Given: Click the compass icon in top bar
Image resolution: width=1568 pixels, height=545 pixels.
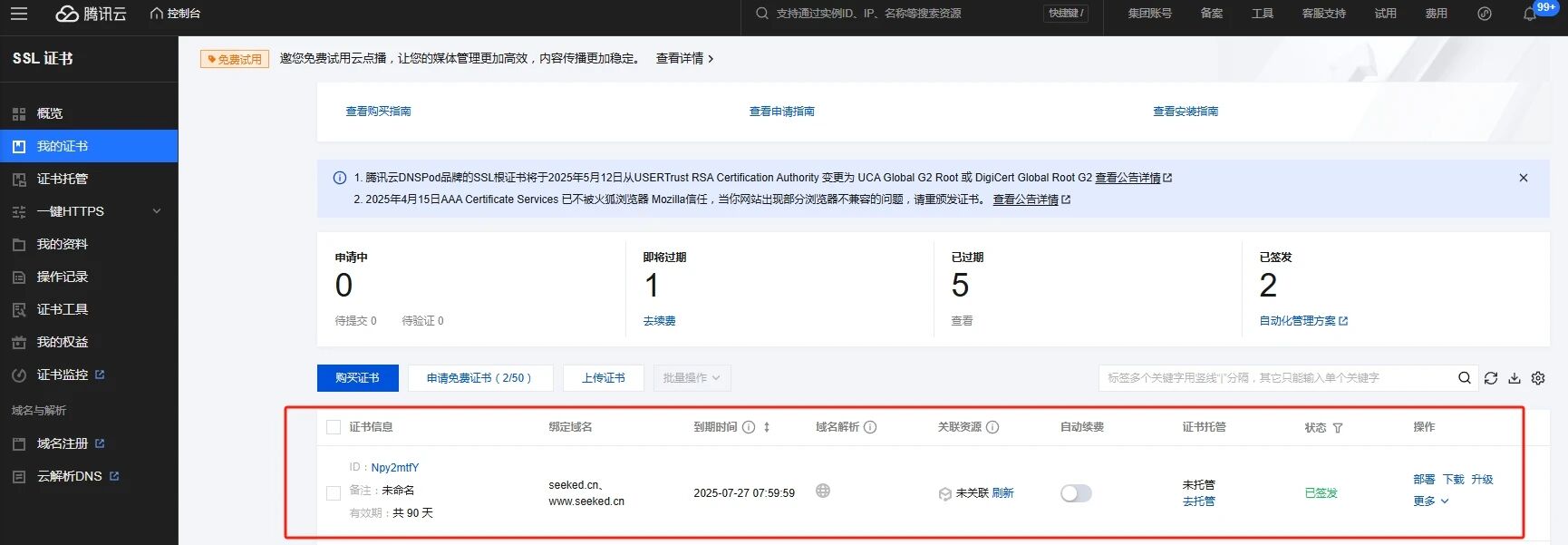Looking at the screenshot, I should tap(1485, 14).
